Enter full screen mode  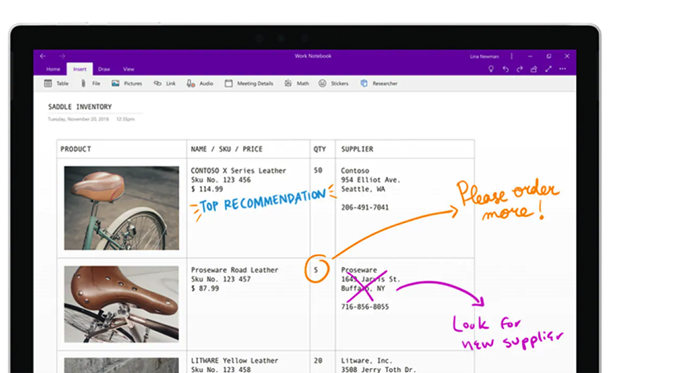[548, 69]
